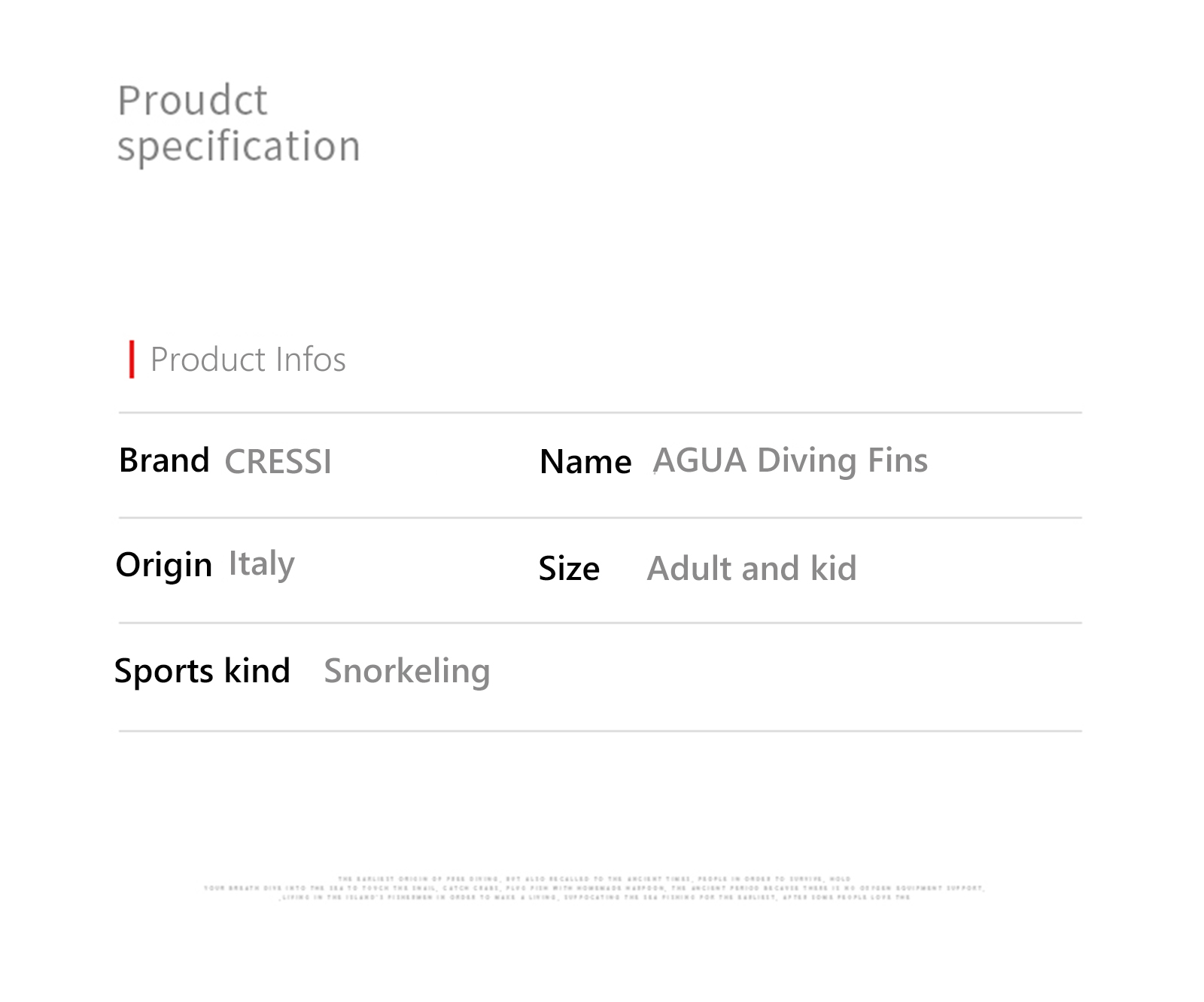This screenshot has width=1204, height=1002.
Task: Click the Proudct specification heading
Action: click(239, 123)
